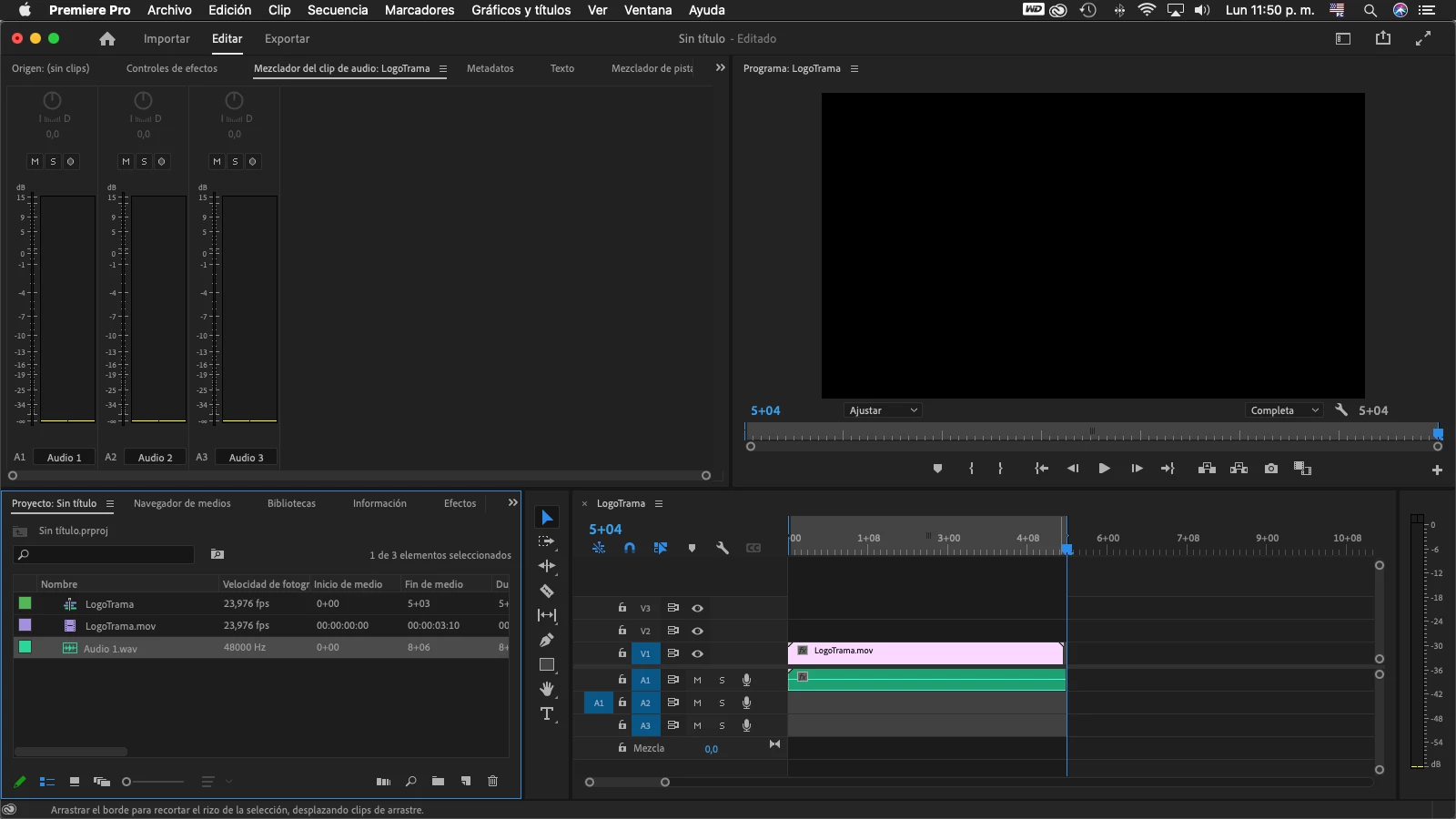Open LogoTrama timeline panel menu
1456x819 pixels.
tap(659, 503)
